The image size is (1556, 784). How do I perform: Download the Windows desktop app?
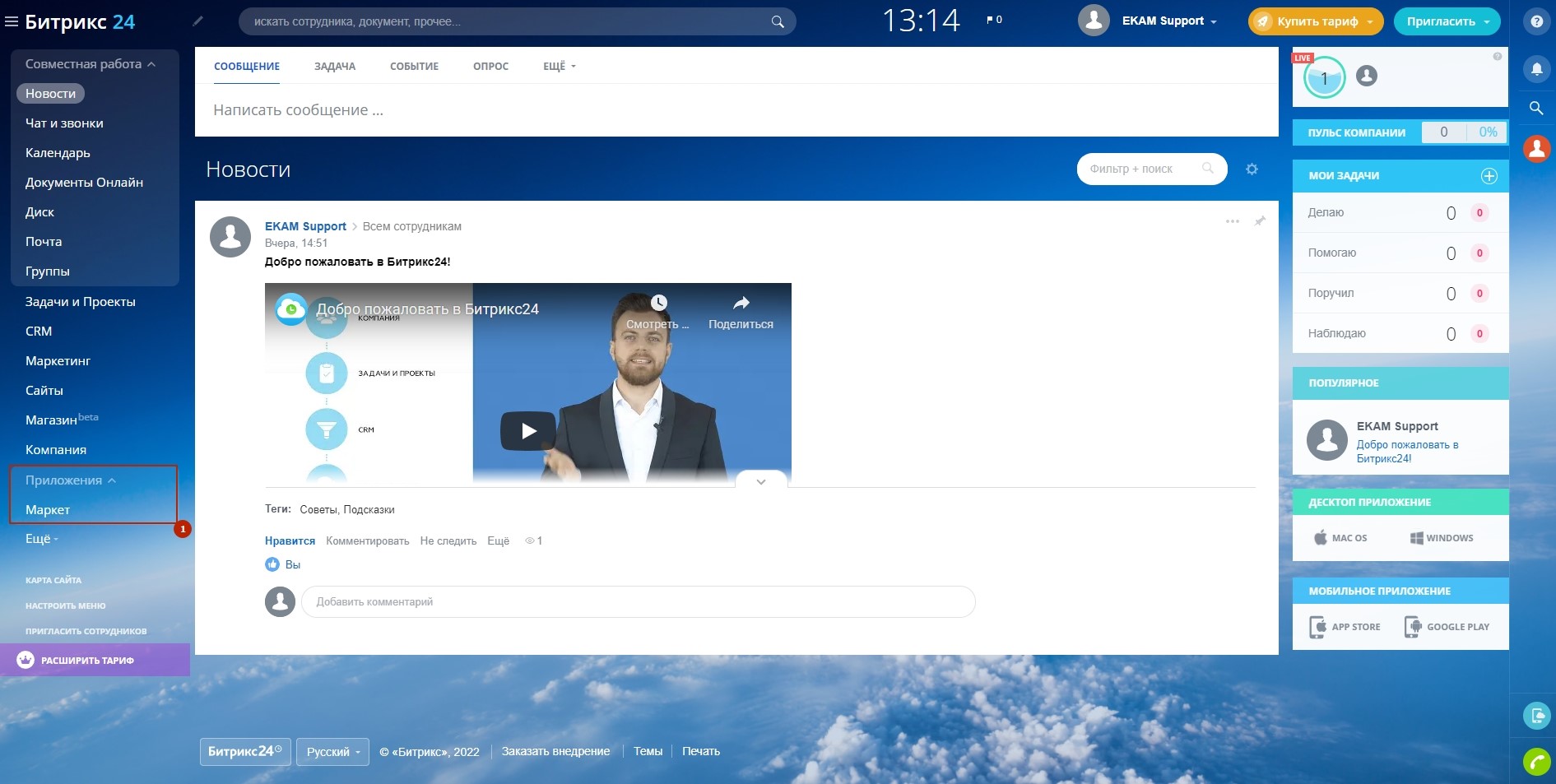(x=1442, y=538)
